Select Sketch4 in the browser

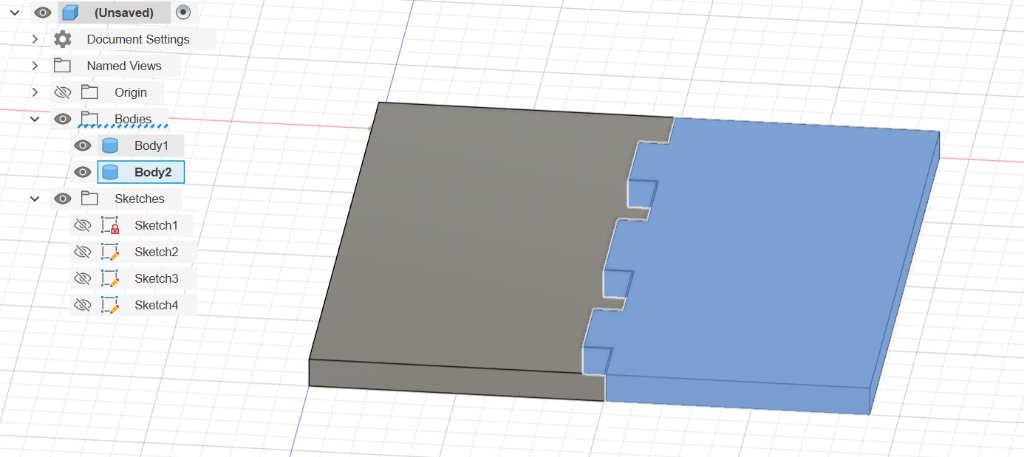[156, 305]
